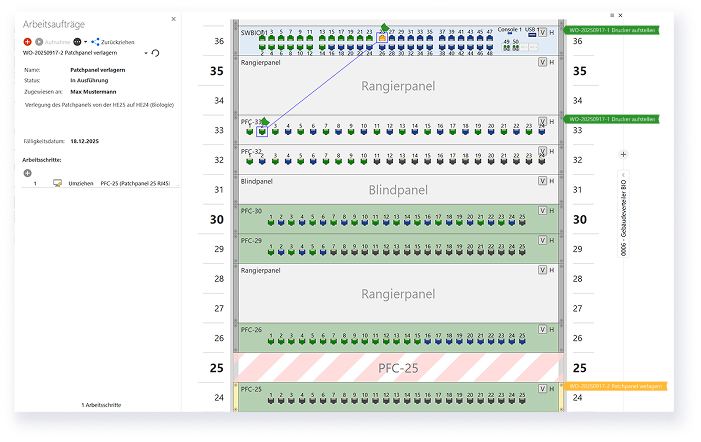Image resolution: width=701 pixels, height=442 pixels.
Task: Toggle the V button on PFC-30
Action: (542, 211)
